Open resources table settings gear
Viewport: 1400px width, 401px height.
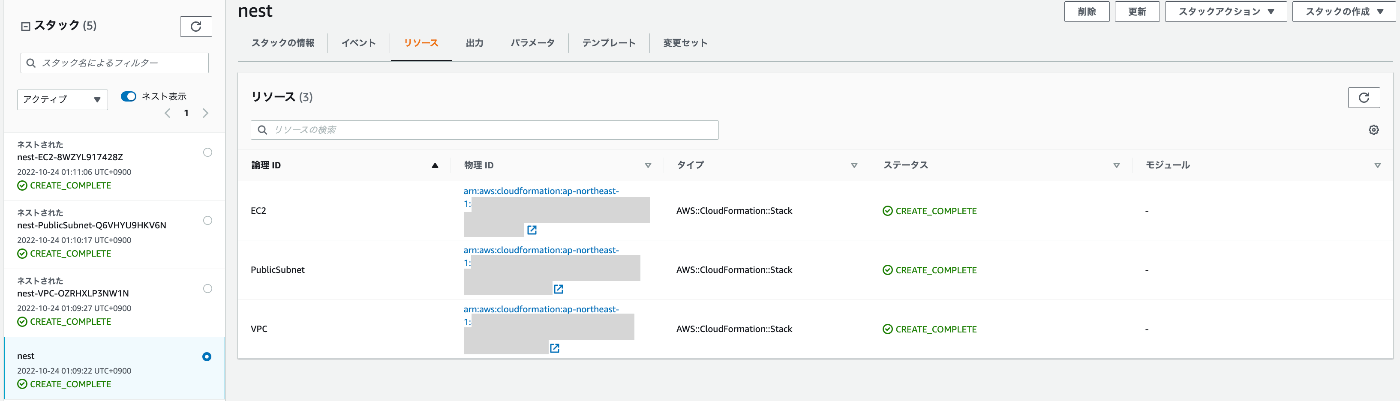1374,130
